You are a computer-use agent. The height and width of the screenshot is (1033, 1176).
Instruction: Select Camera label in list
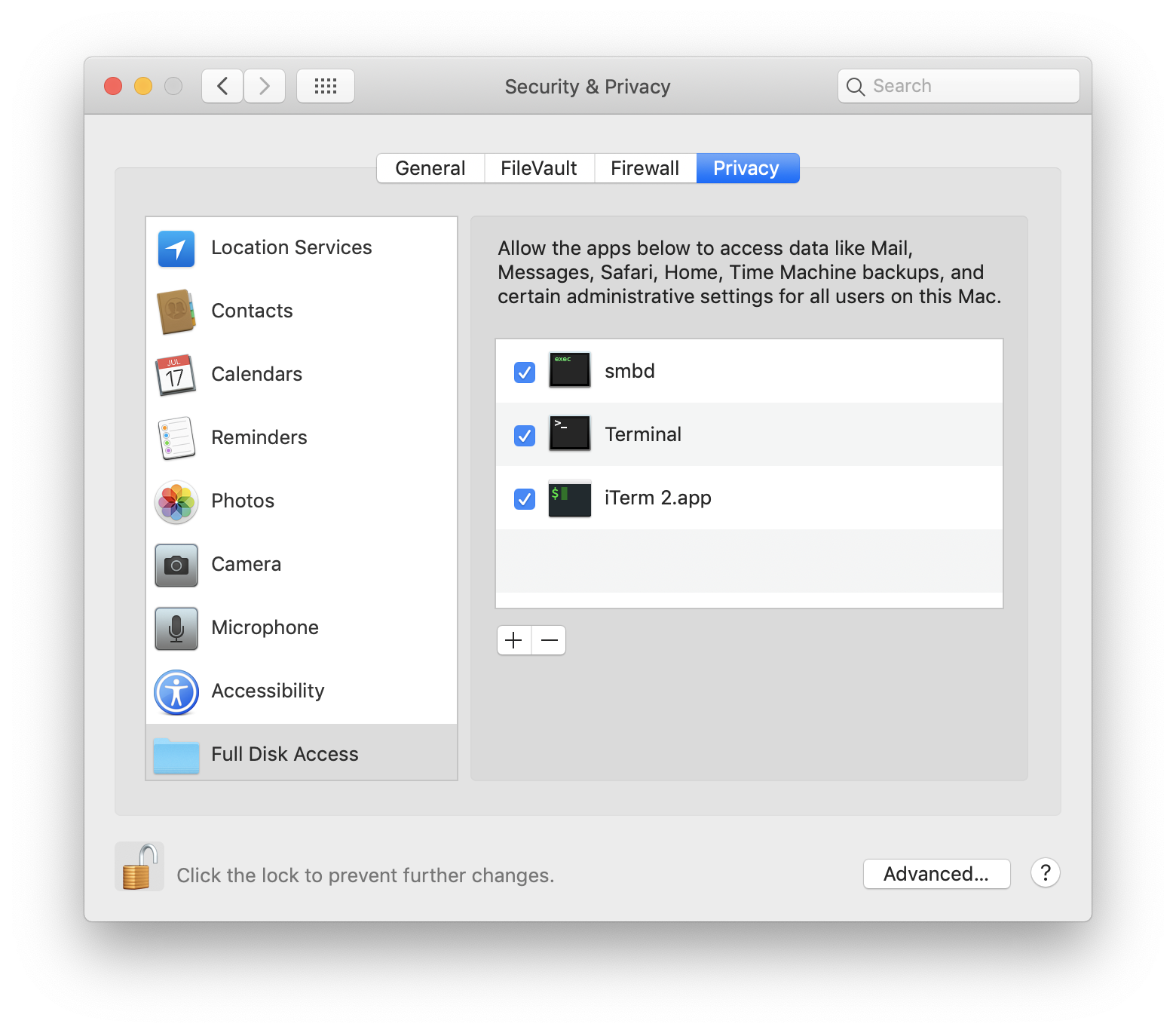click(247, 564)
